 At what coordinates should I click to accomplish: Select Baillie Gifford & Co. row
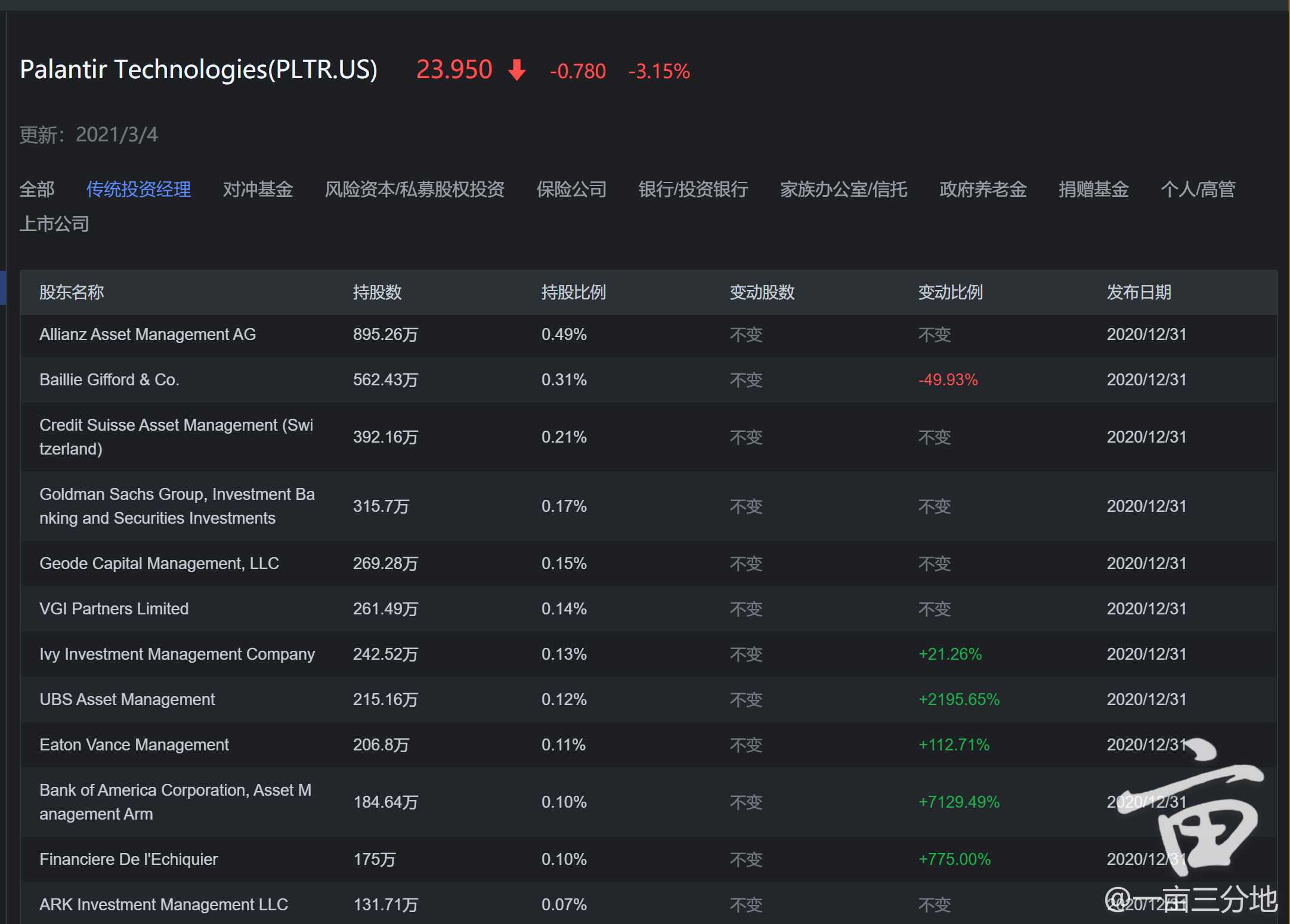coord(649,380)
